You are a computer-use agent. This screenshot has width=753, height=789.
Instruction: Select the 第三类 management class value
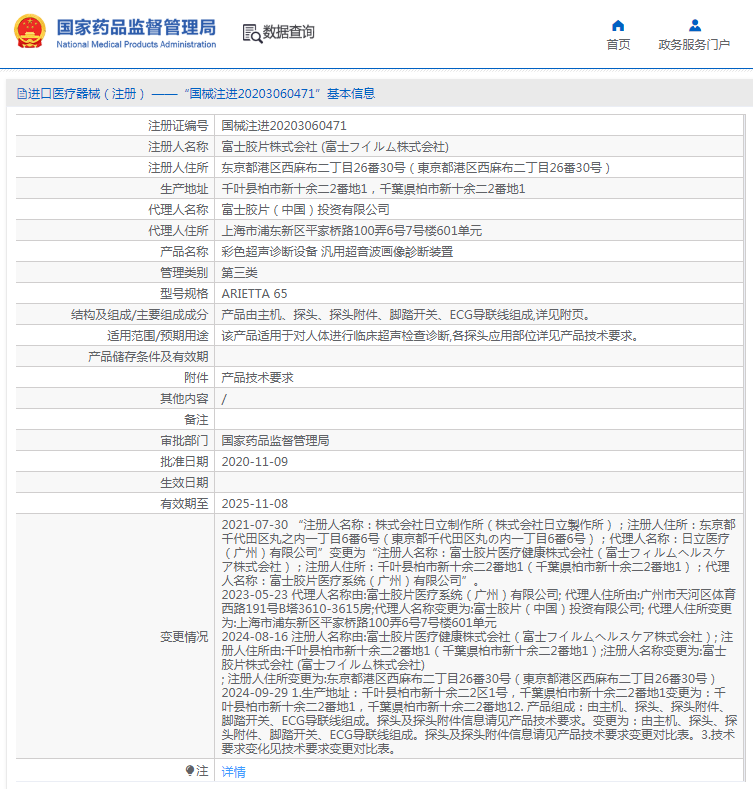(x=240, y=273)
